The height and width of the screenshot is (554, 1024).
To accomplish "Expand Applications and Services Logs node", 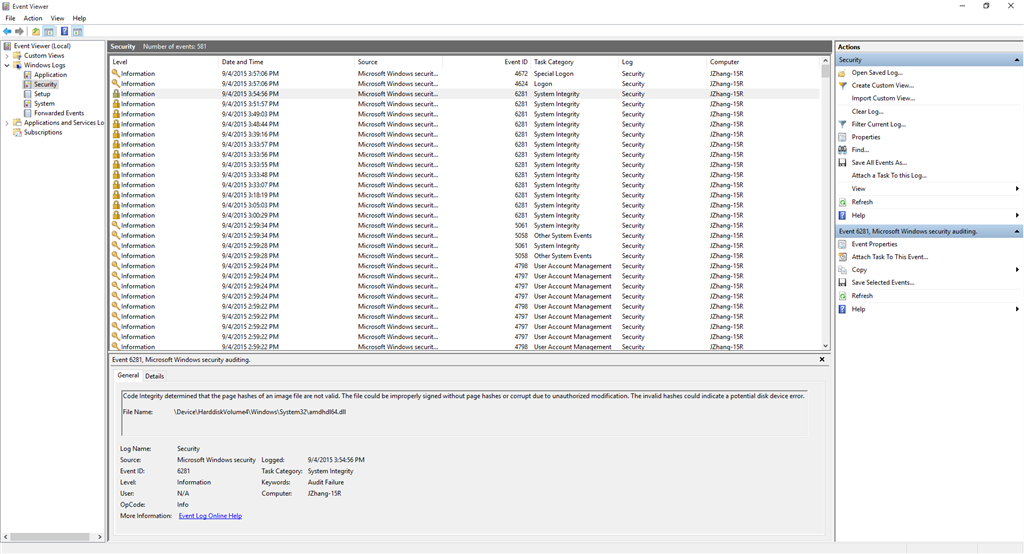I will pyautogui.click(x=7, y=123).
